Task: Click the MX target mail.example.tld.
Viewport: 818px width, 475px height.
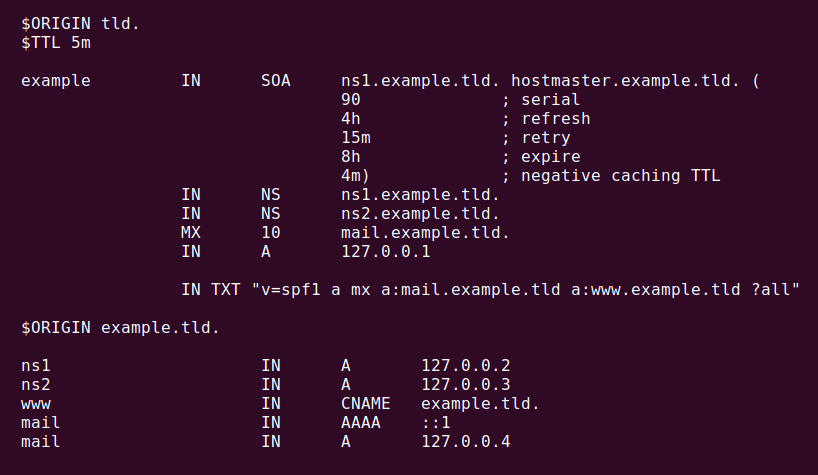Action: tap(425, 233)
